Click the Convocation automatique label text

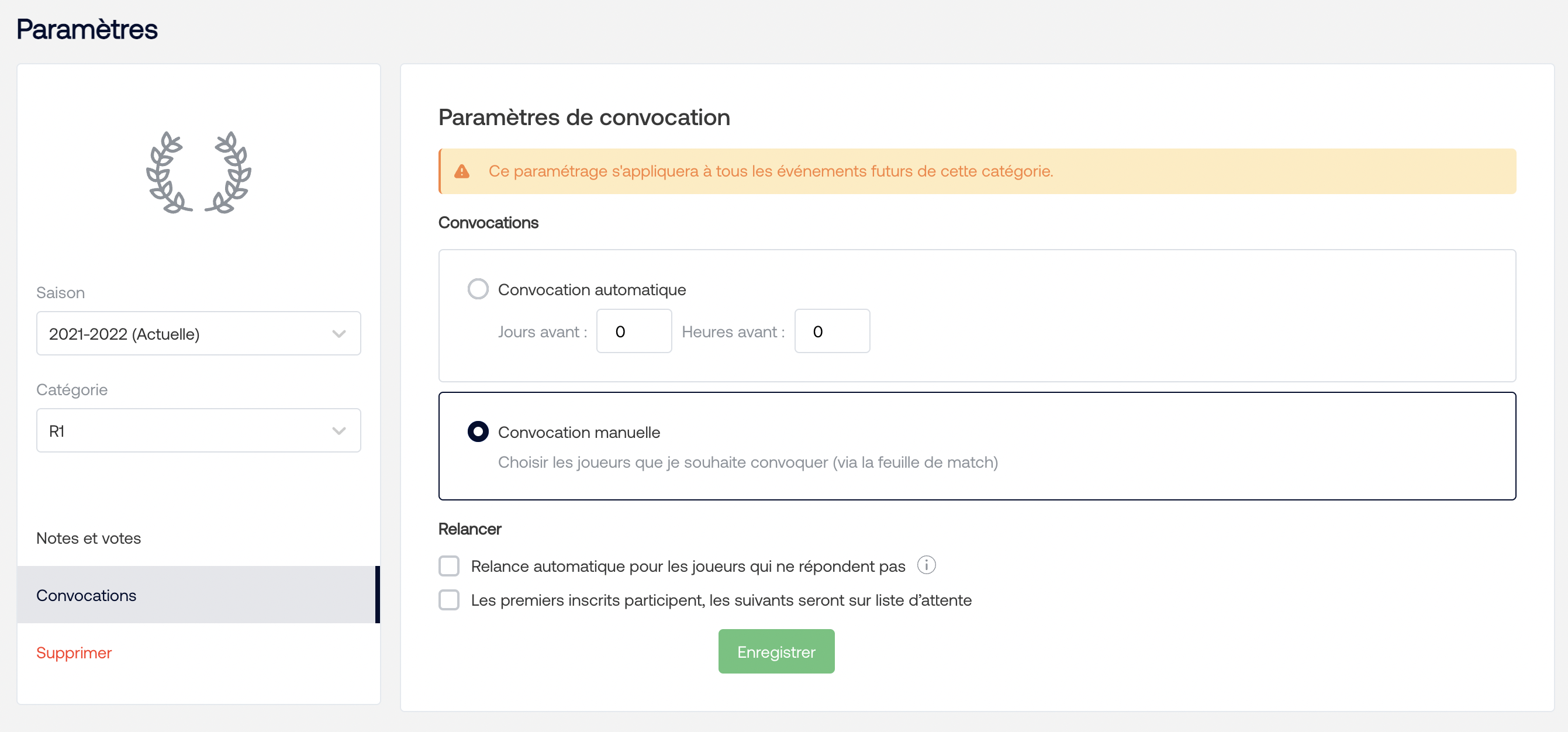pos(592,289)
